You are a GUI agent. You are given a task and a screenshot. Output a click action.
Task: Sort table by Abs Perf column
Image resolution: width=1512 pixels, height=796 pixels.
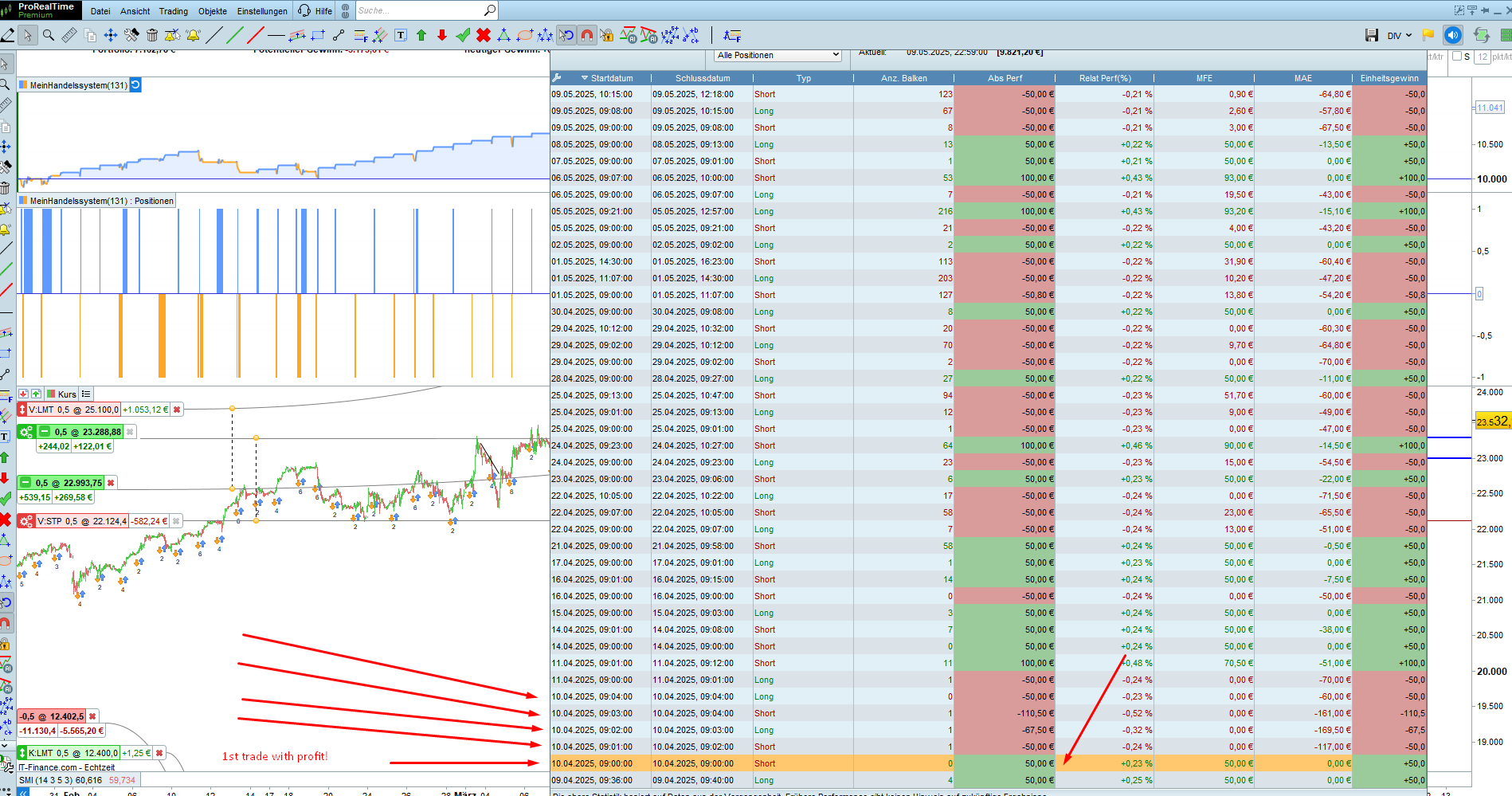1005,78
